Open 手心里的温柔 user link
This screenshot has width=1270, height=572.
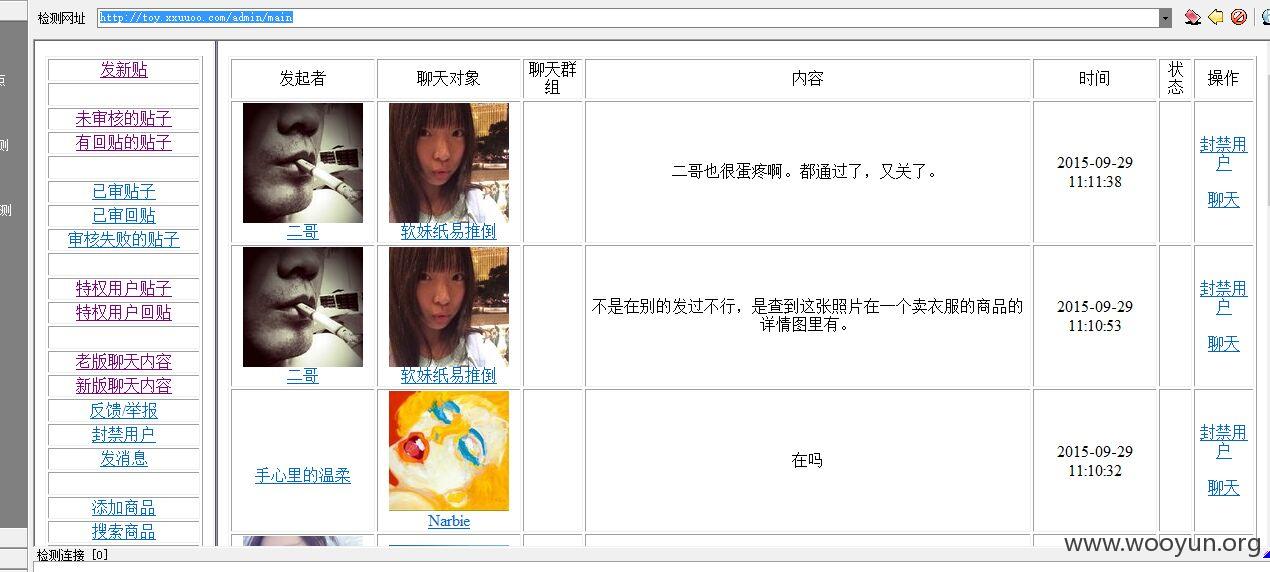coord(303,477)
